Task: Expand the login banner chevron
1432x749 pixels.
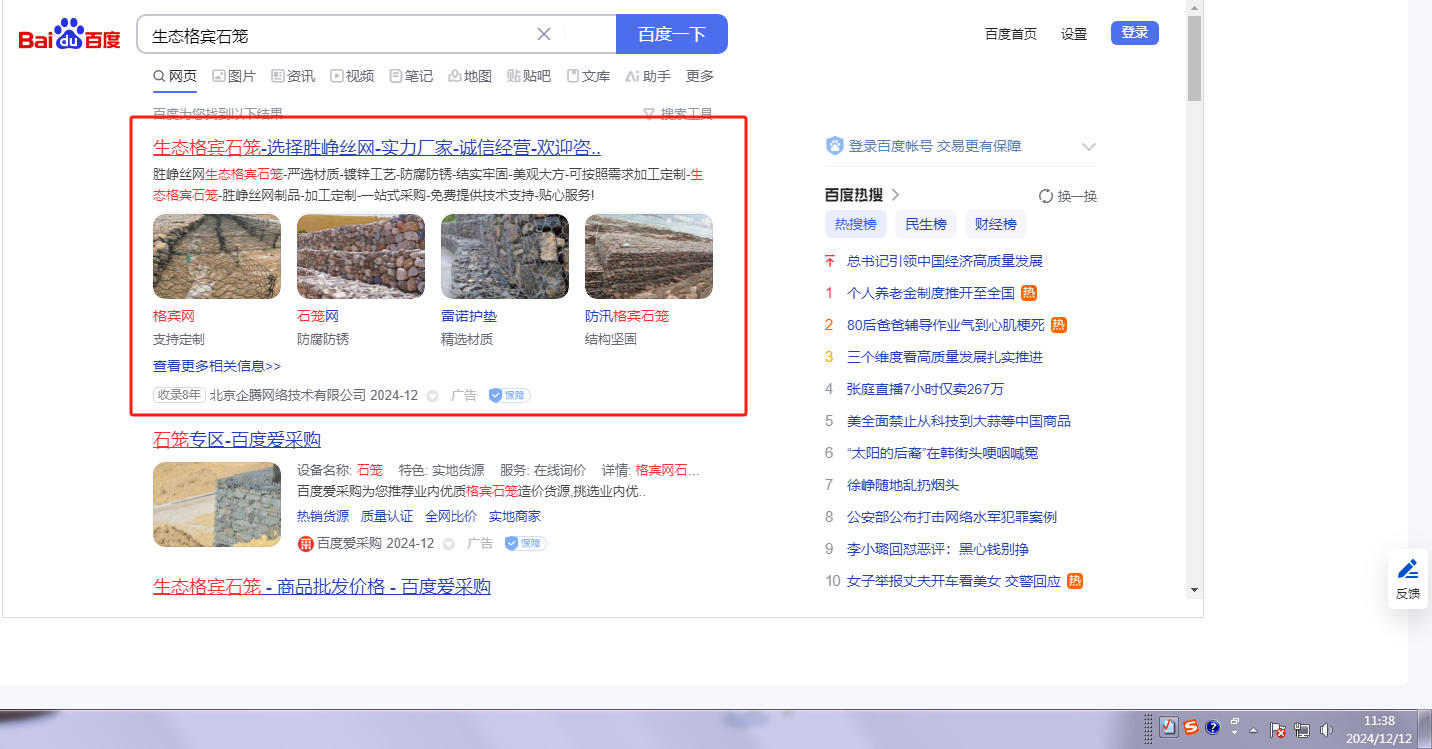Action: (1089, 147)
